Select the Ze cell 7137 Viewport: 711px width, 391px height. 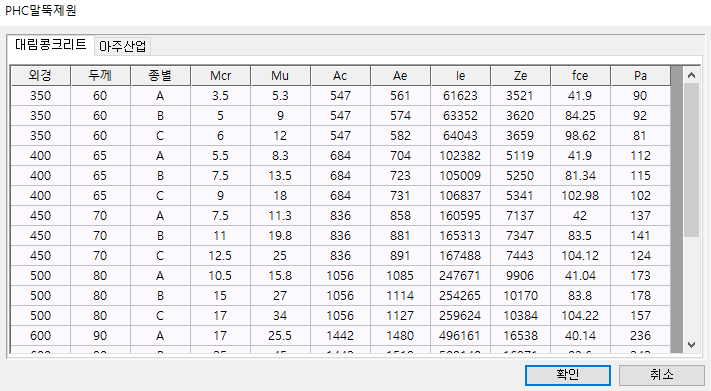521,215
